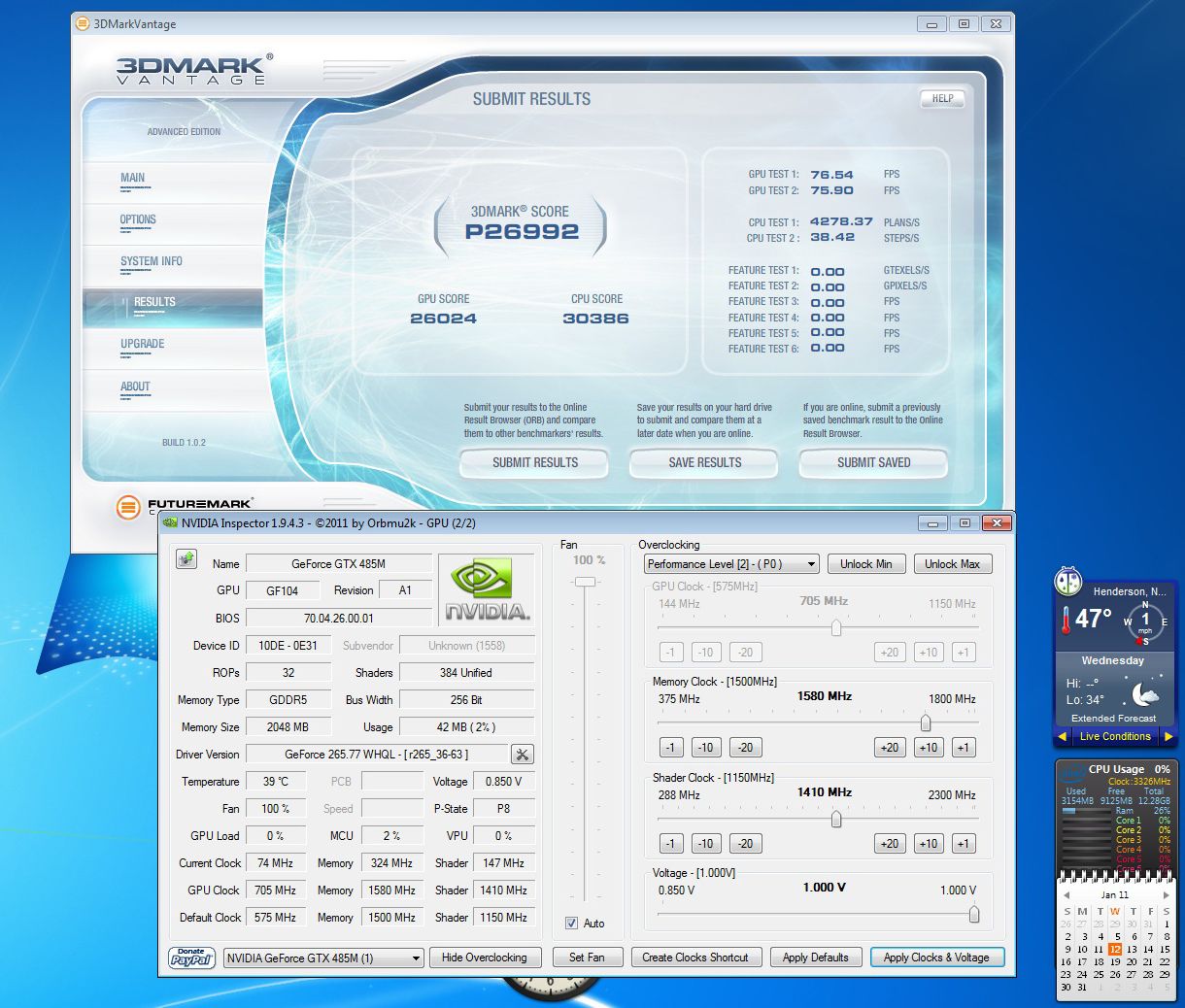Screen dimensions: 1185x1008
Task: Click Memory Clock +1 button
Action: pyautogui.click(x=963, y=748)
